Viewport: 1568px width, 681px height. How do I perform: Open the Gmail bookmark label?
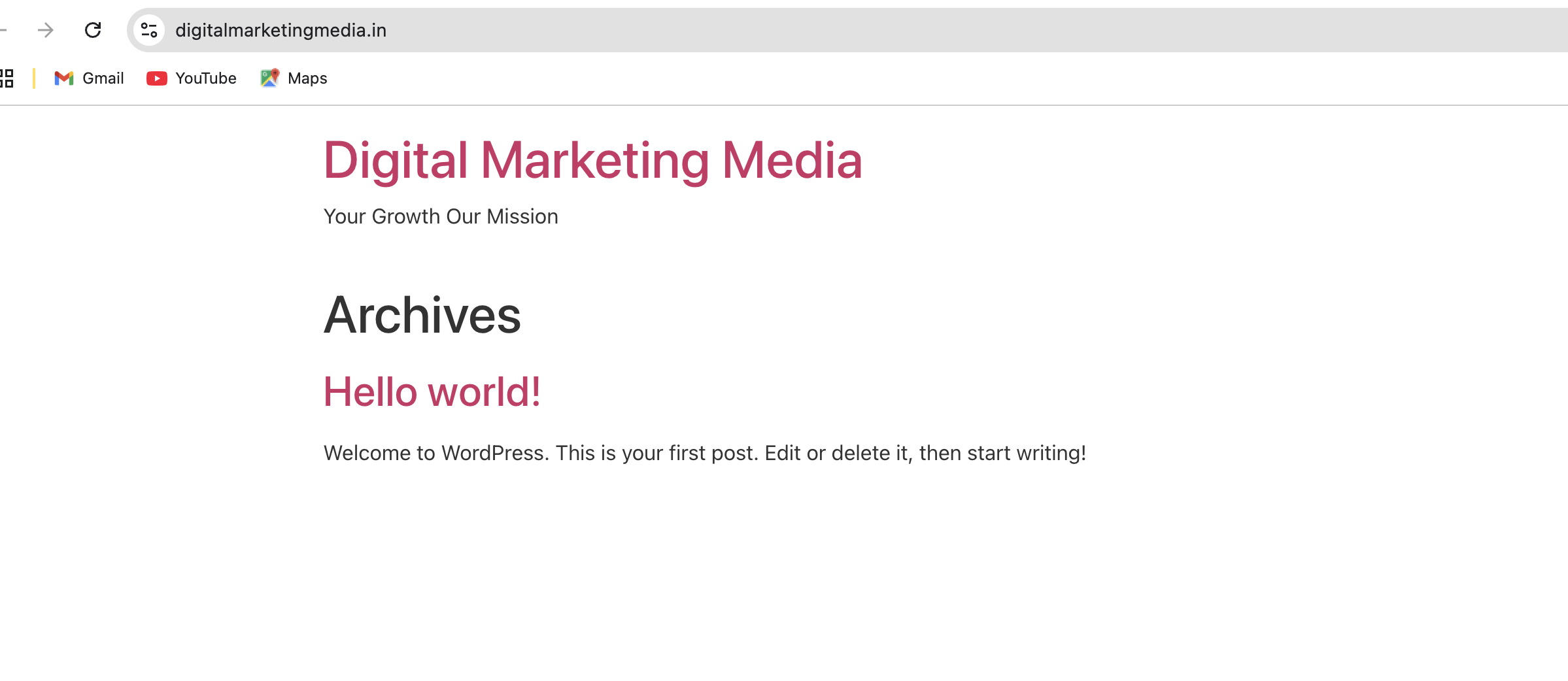(103, 78)
